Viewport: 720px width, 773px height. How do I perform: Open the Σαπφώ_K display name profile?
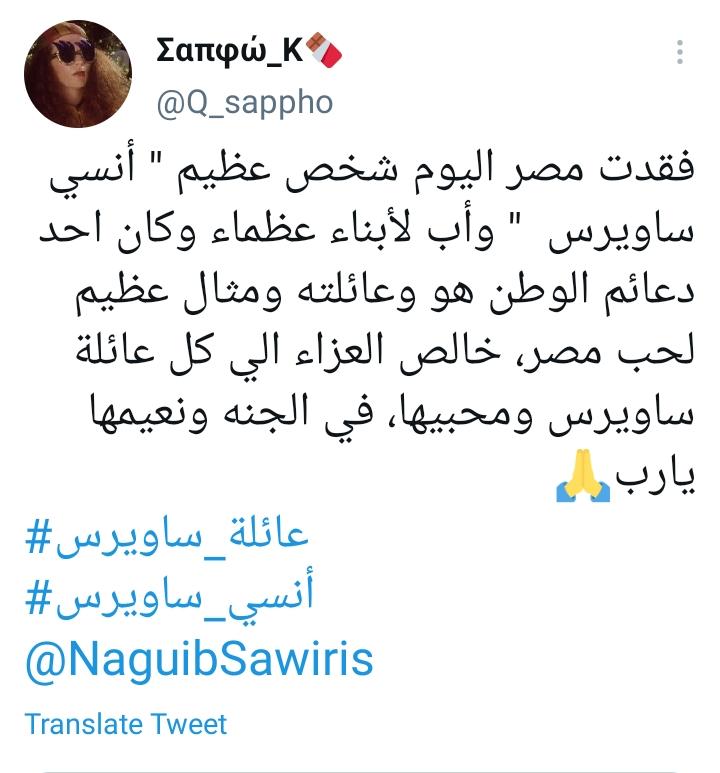pyautogui.click(x=229, y=51)
